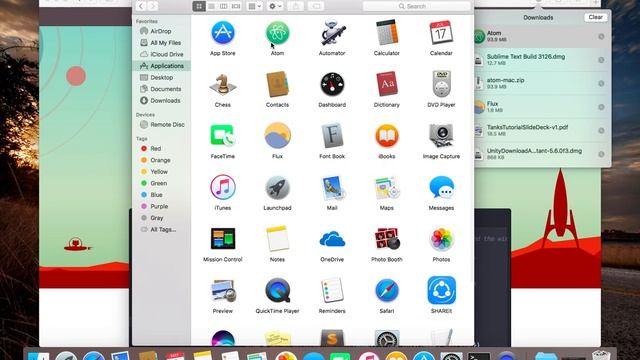The image size is (640, 360).
Task: Open the item arrangement dropdown
Action: [255, 6]
